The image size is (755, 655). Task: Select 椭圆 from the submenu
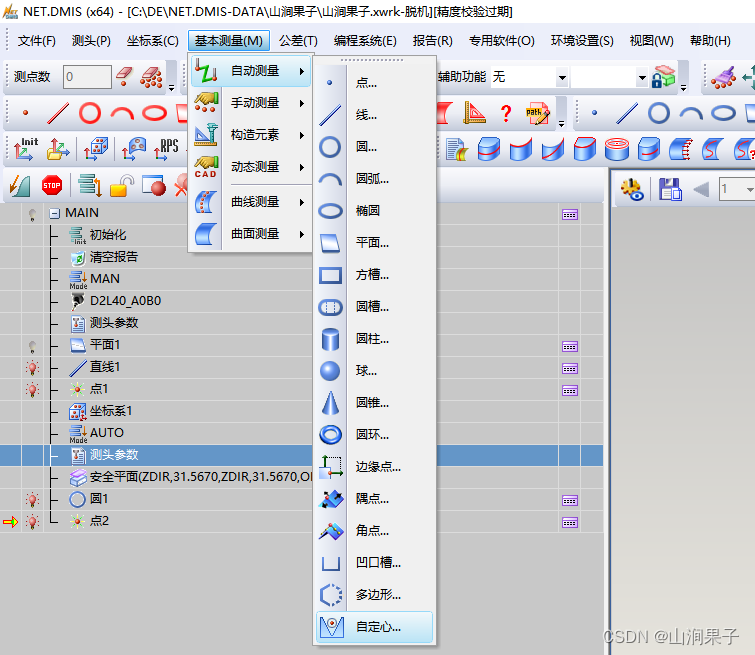pos(374,211)
